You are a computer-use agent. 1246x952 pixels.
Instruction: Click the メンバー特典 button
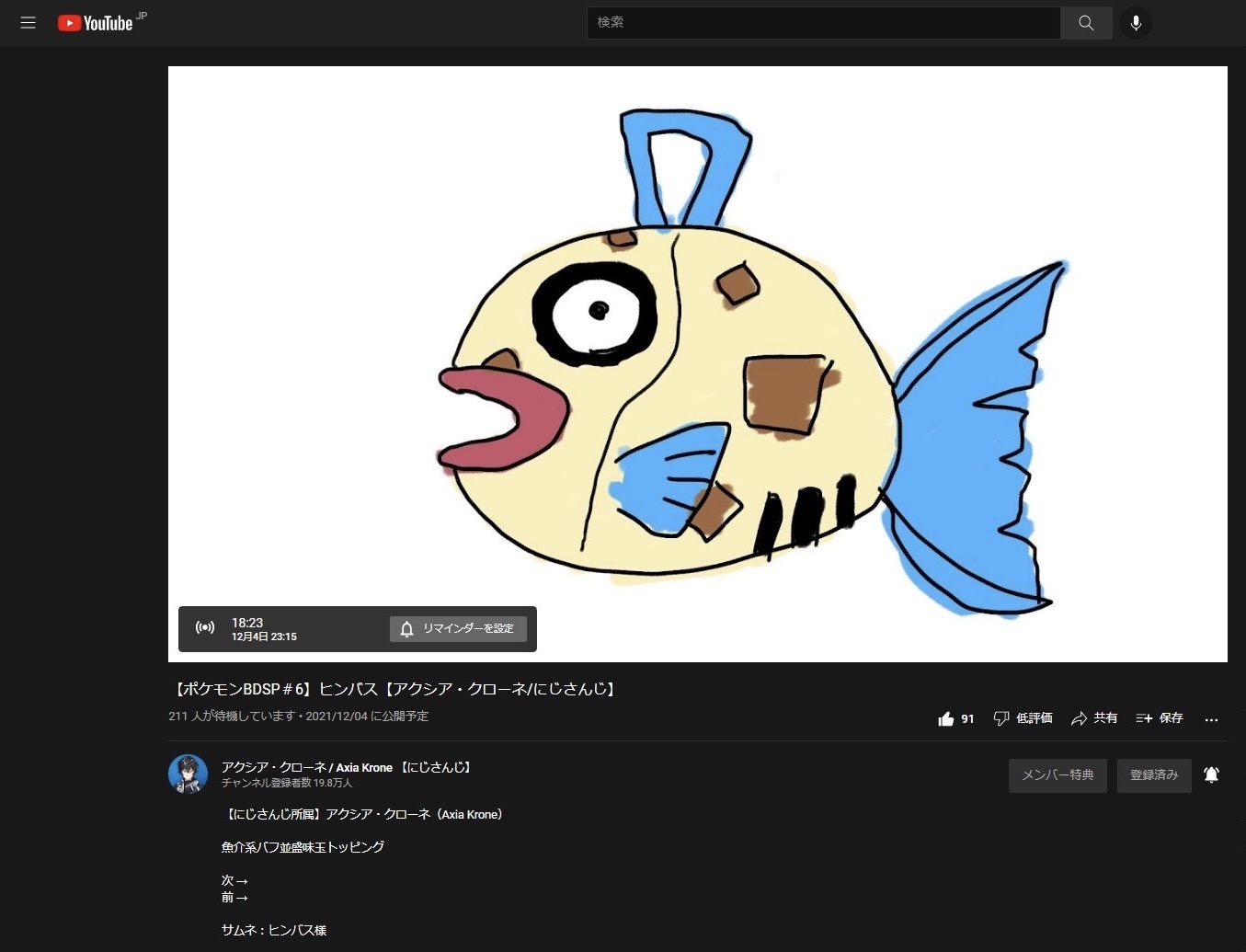pyautogui.click(x=1057, y=775)
